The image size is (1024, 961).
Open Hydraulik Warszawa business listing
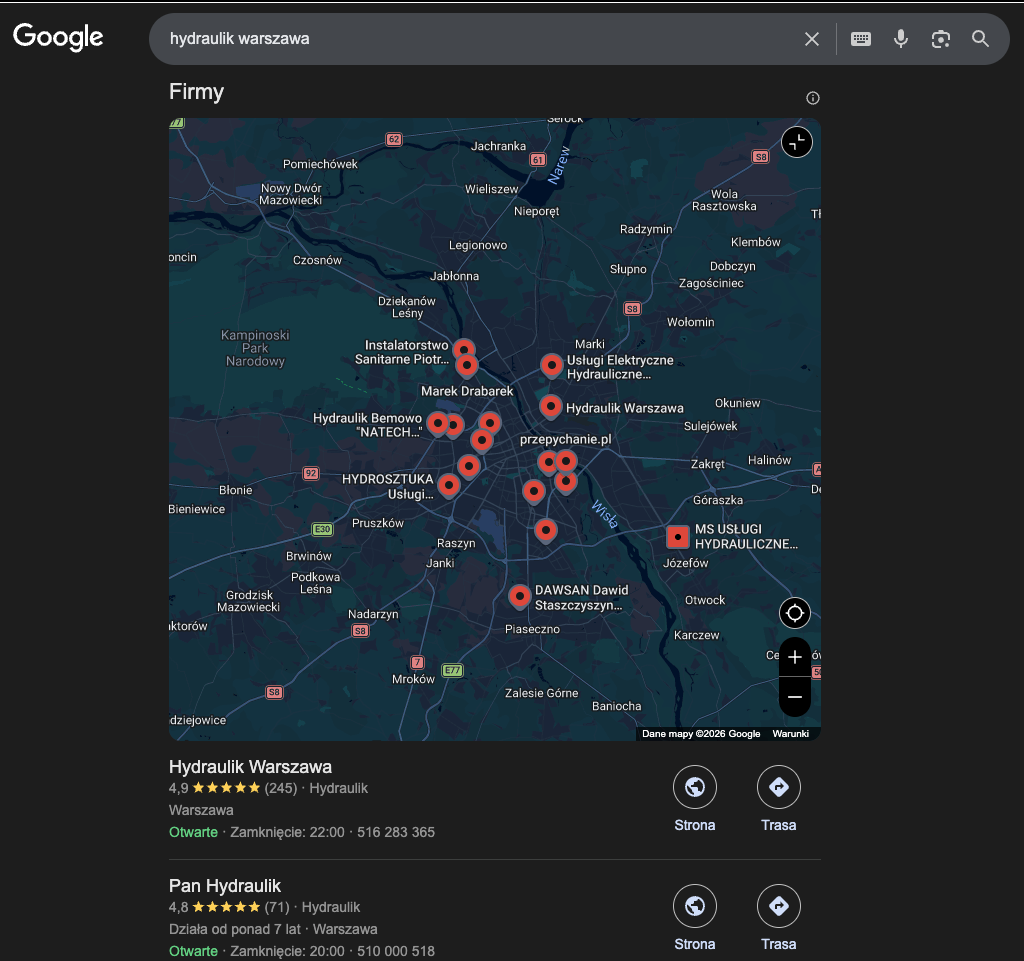(x=250, y=767)
